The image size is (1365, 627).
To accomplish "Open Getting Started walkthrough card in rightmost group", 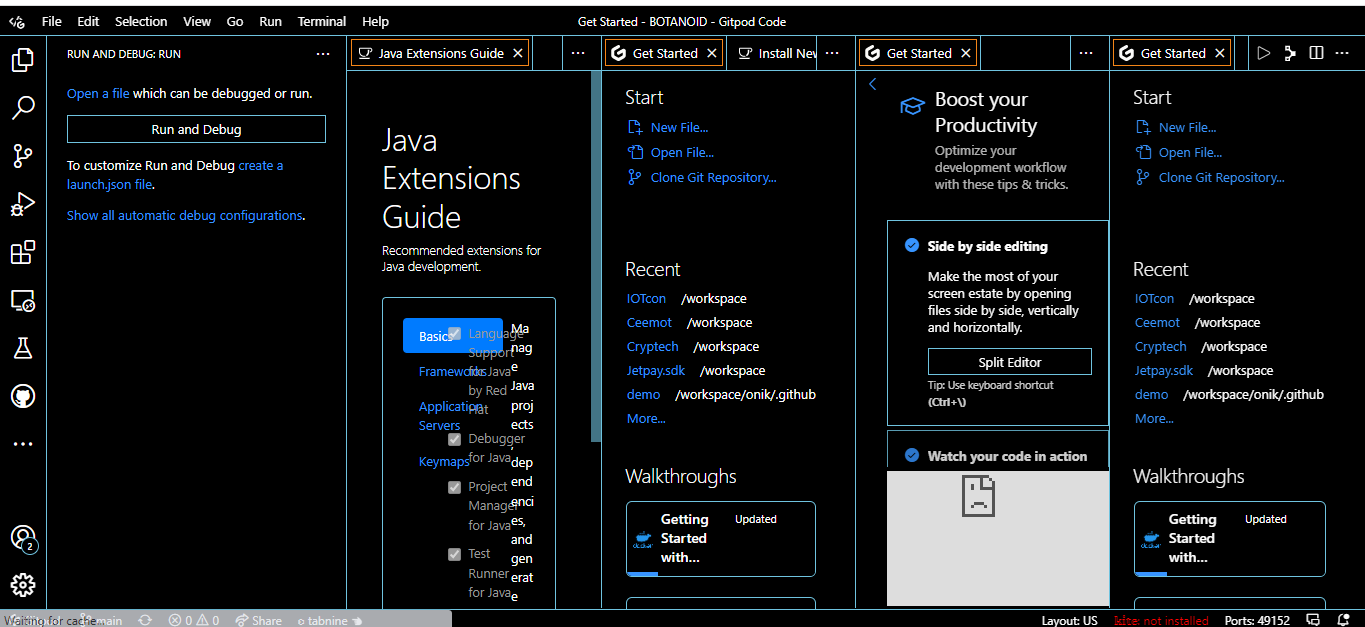I will (1229, 538).
